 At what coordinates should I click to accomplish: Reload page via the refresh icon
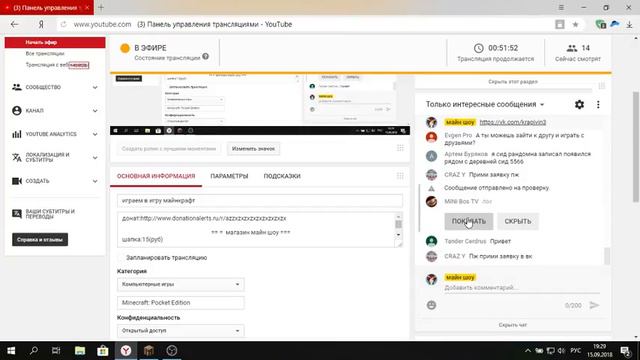63,24
